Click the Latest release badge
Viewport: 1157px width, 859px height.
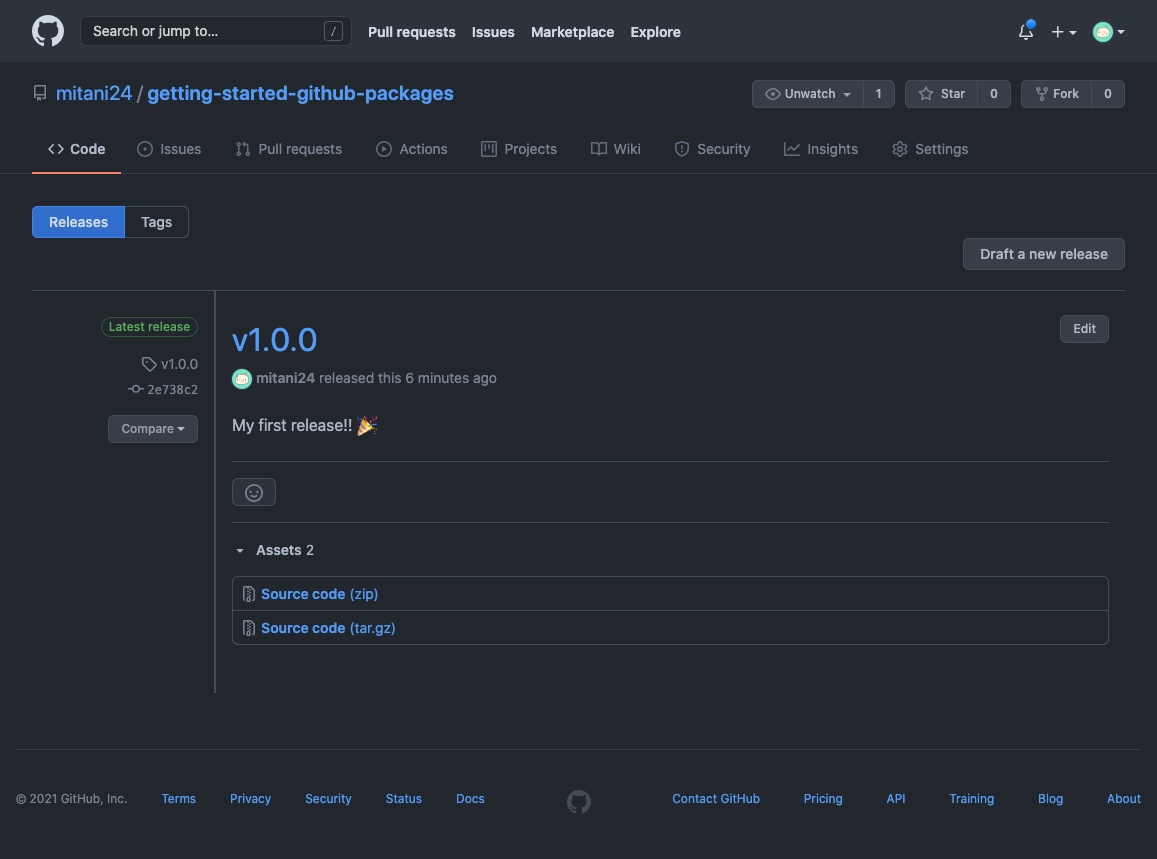[149, 327]
